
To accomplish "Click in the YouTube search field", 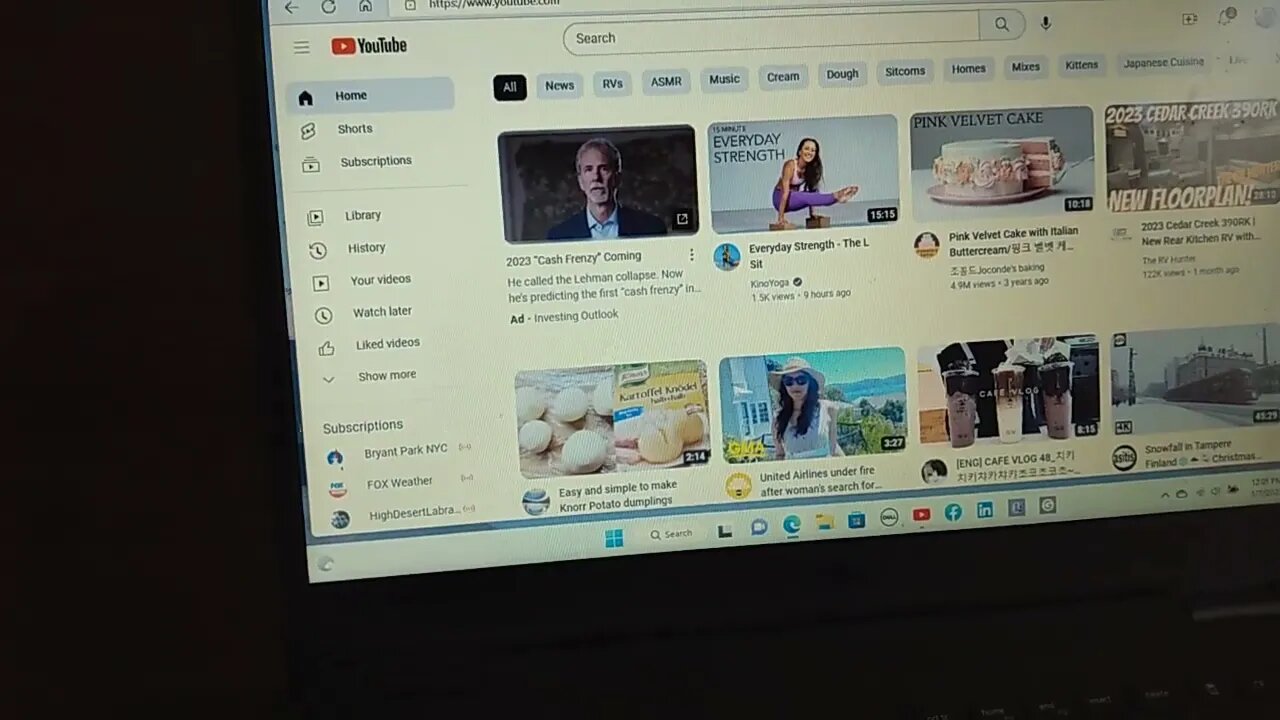I will click(x=771, y=33).
